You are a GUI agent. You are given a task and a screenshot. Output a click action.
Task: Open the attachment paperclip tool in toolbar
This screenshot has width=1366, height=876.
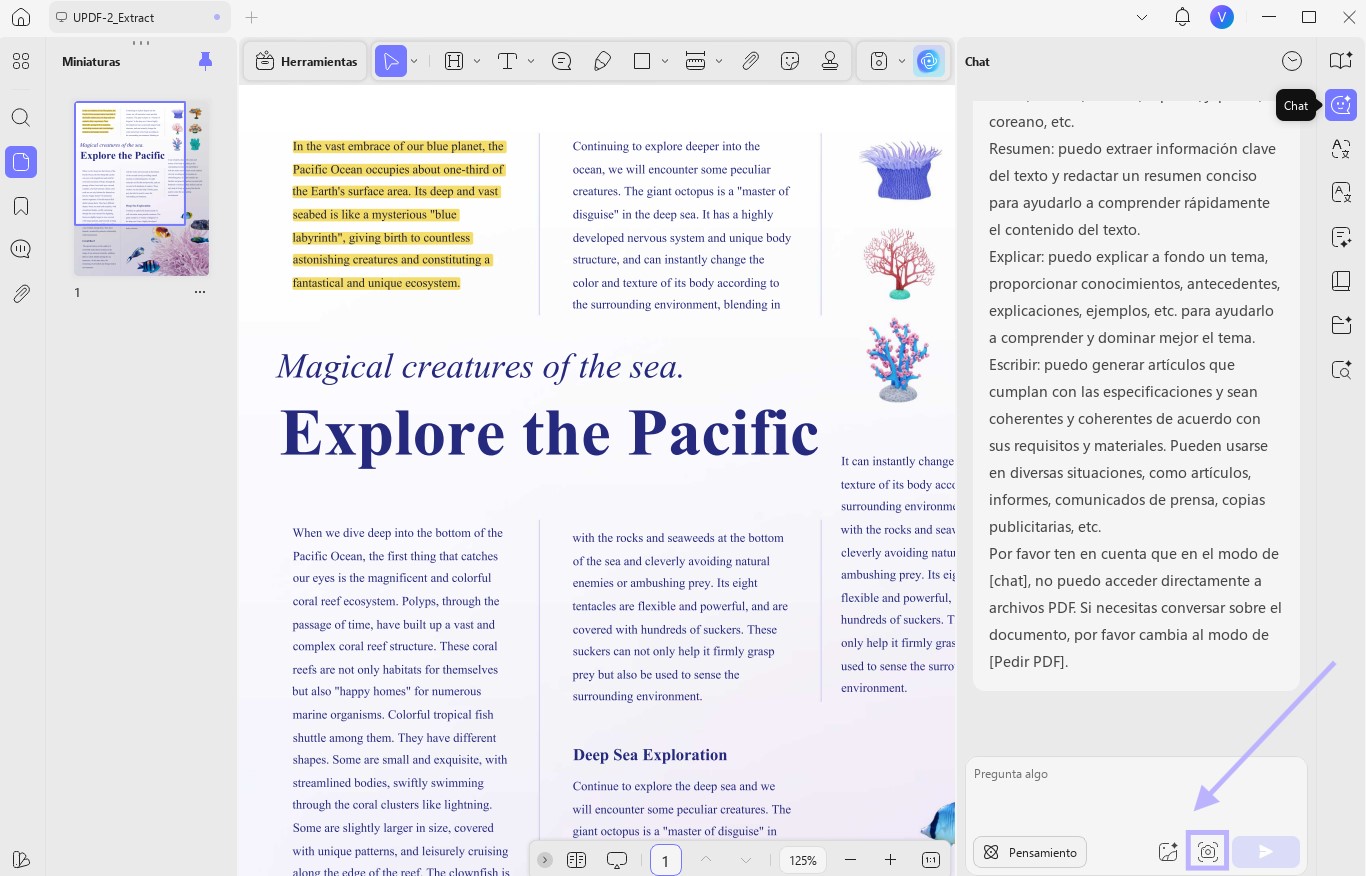click(x=750, y=62)
